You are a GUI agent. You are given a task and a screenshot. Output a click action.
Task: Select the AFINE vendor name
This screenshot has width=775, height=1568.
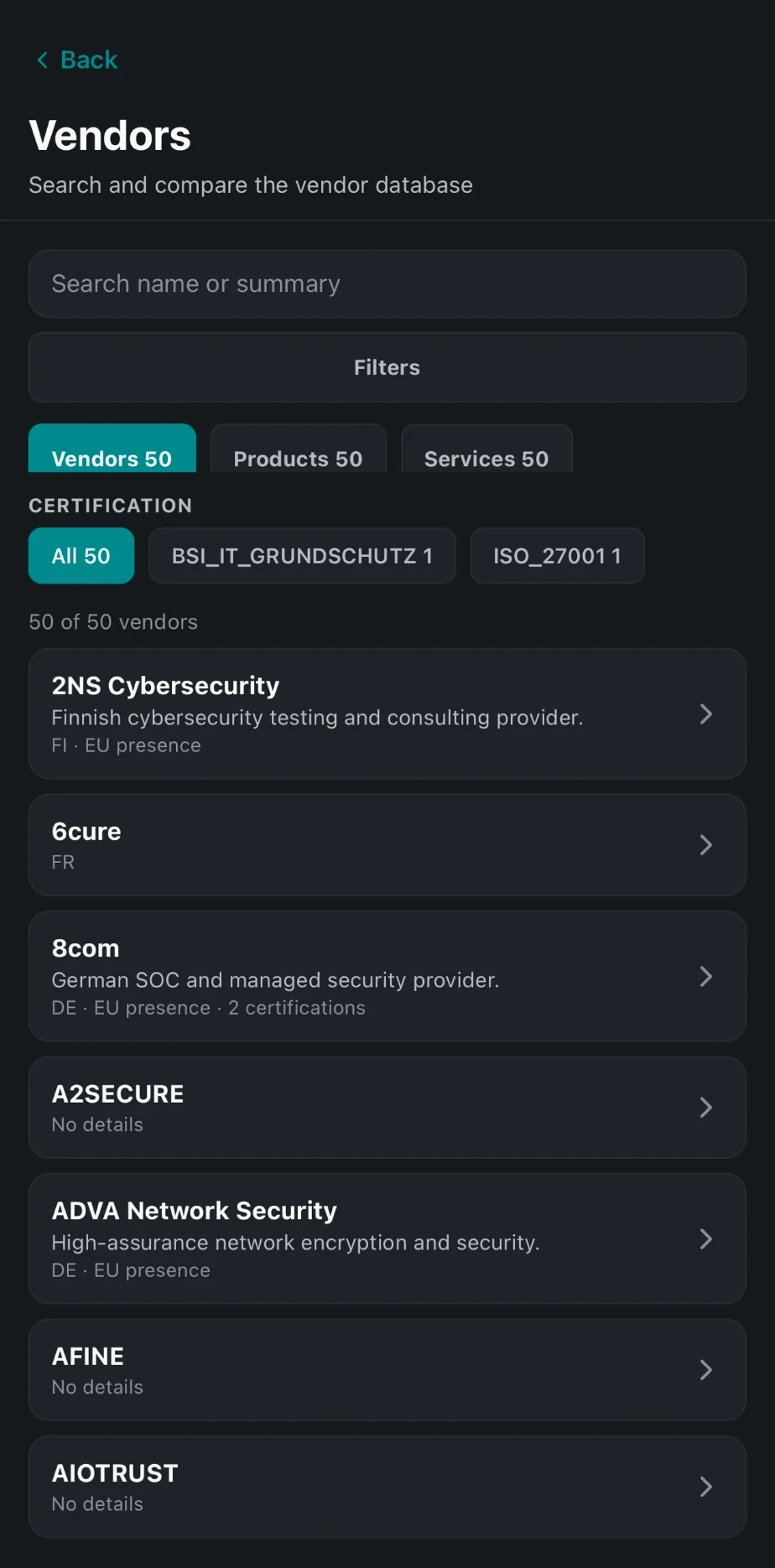point(88,1357)
